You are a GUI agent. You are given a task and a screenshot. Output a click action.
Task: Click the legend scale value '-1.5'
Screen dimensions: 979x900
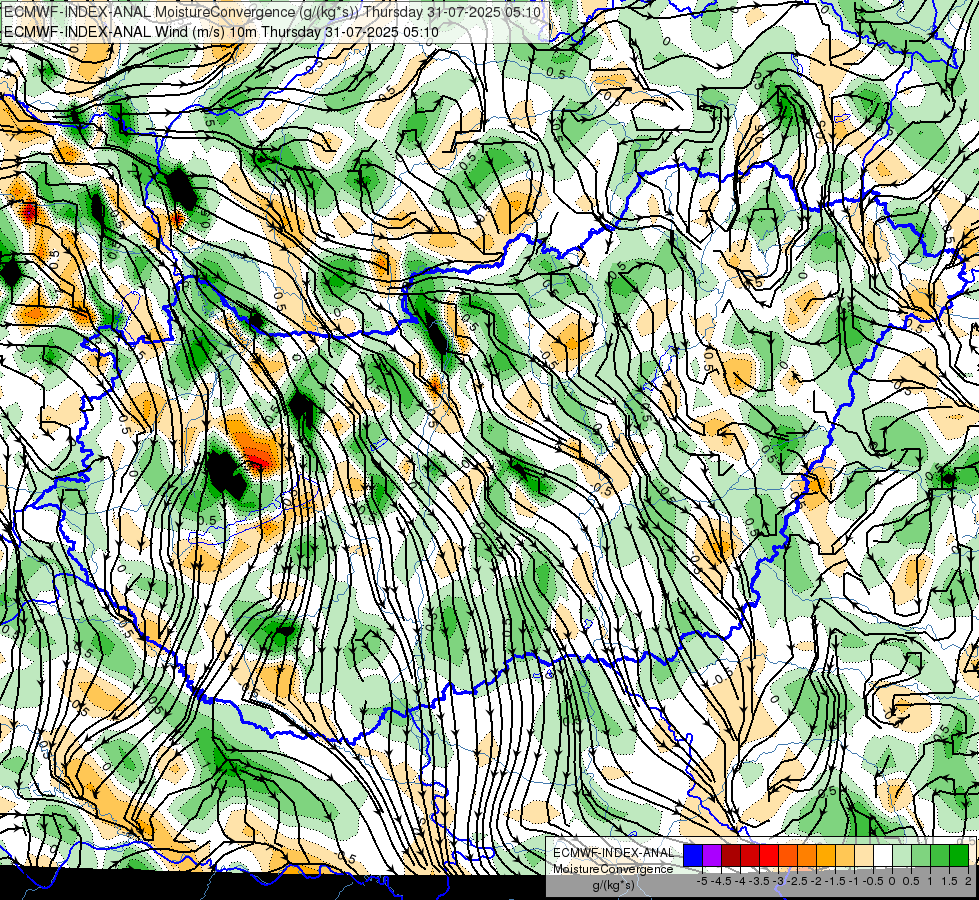pos(835,881)
